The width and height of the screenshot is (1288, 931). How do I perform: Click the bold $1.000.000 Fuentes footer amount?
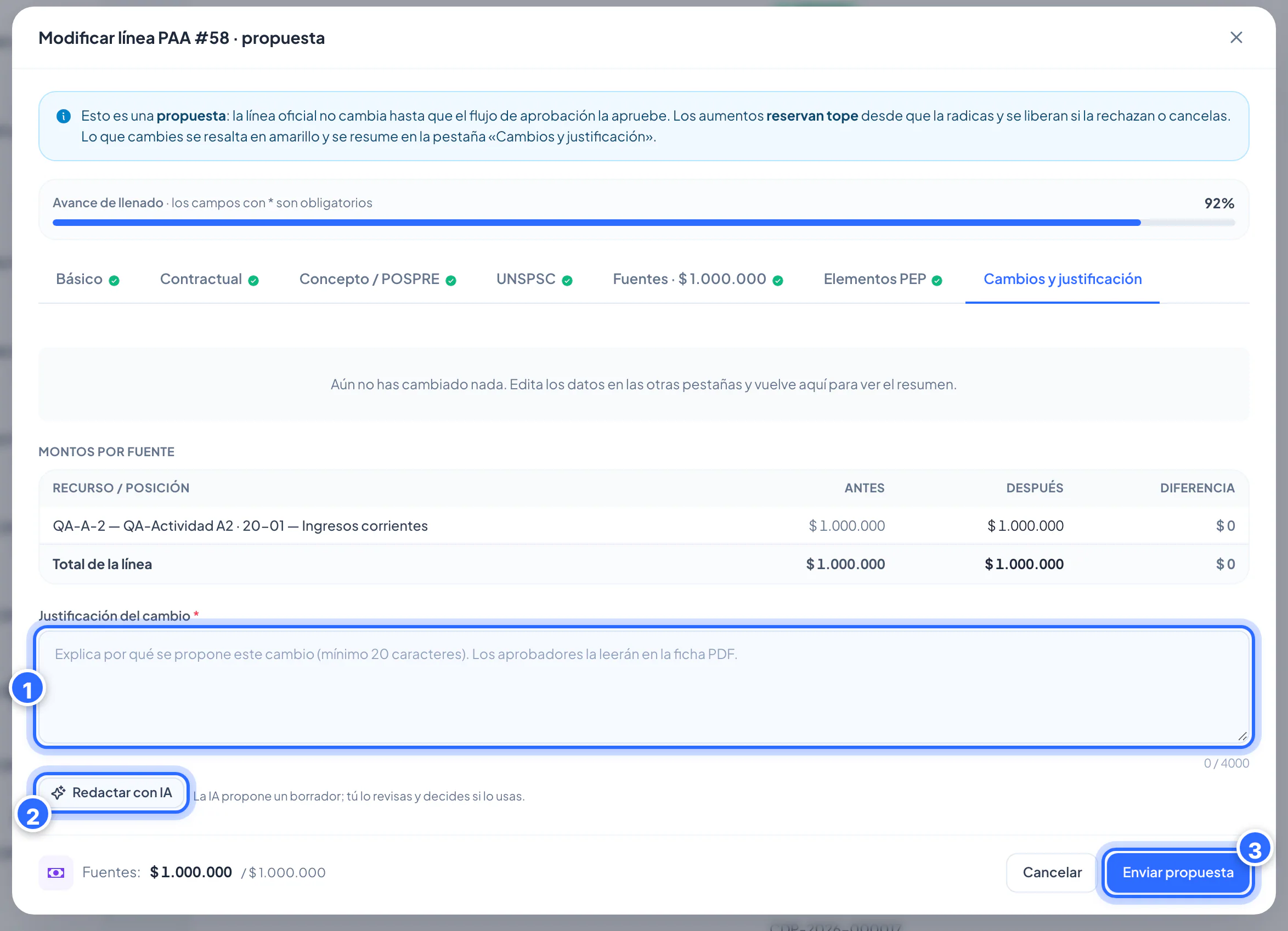[191, 872]
